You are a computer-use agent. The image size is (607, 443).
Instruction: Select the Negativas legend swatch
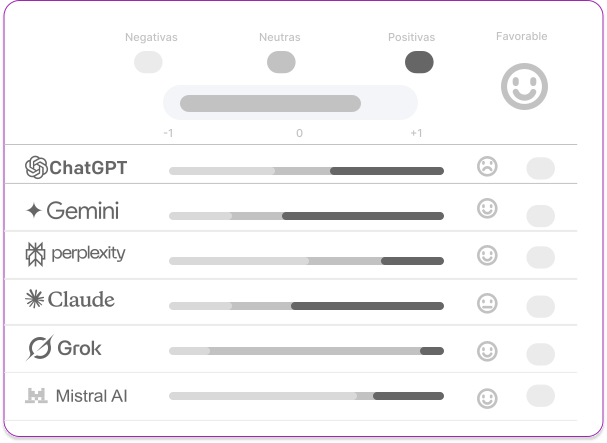click(x=148, y=63)
